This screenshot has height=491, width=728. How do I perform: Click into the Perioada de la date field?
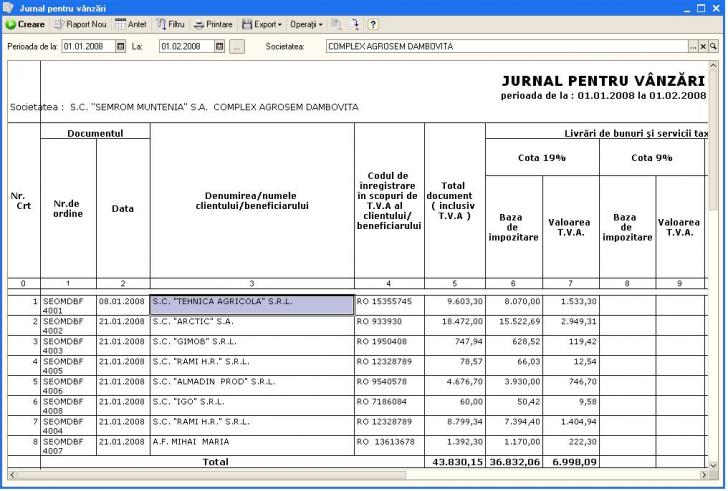pos(88,46)
